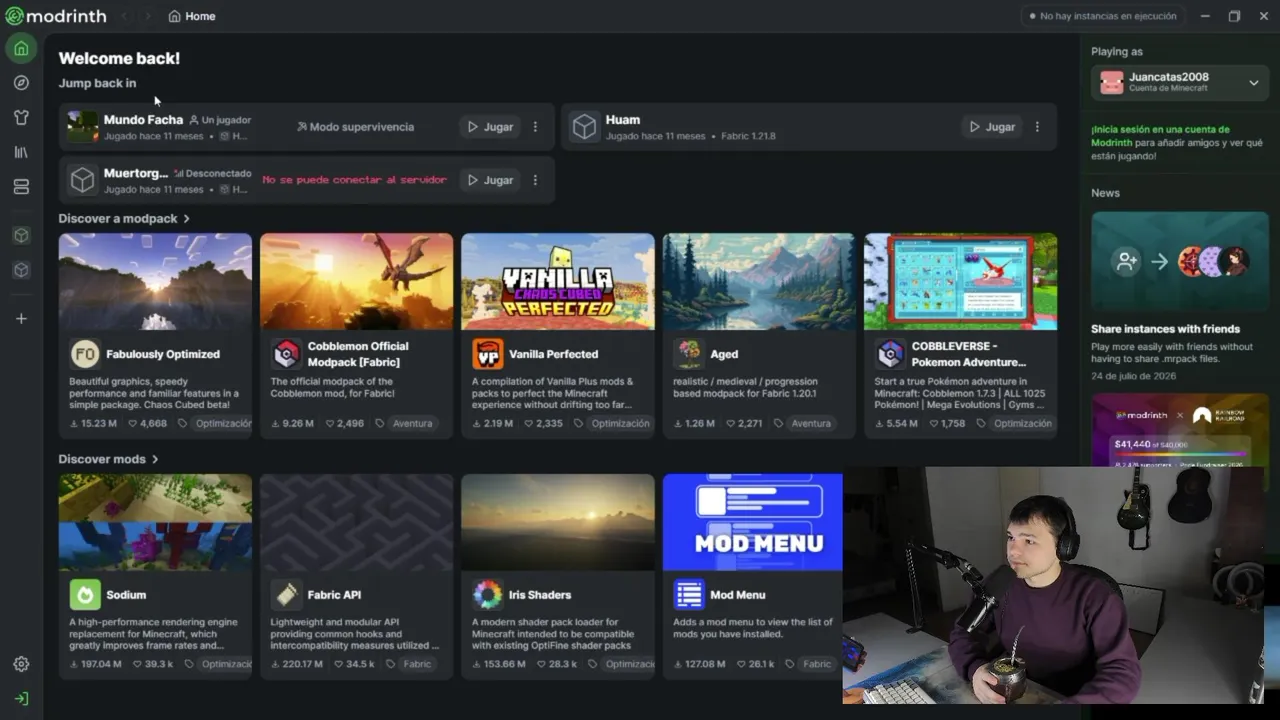This screenshot has width=1280, height=720.
Task: Open the Cobblemon dragon banner image
Action: 357,281
